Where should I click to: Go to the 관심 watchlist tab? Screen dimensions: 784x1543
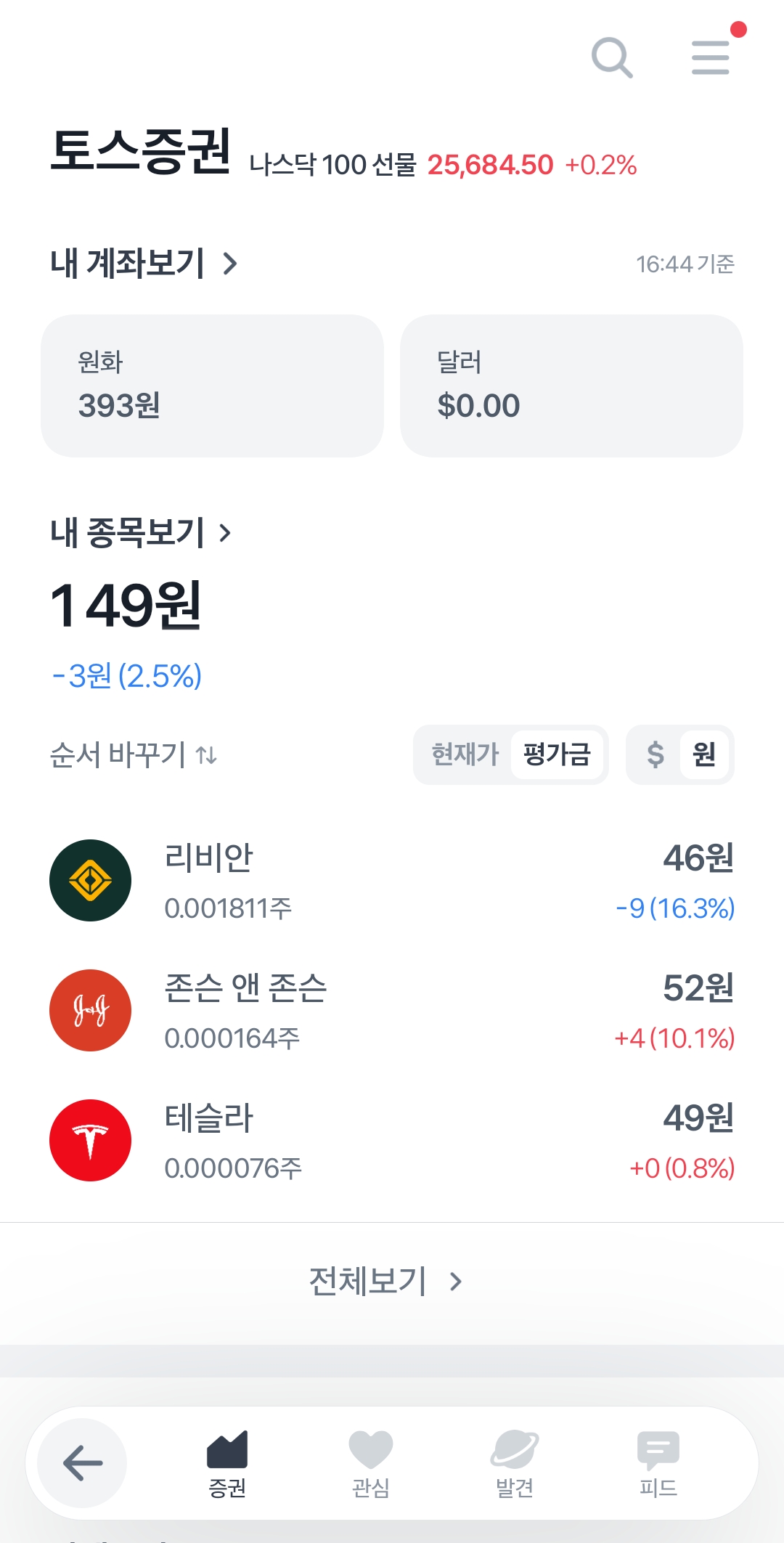click(x=370, y=1463)
